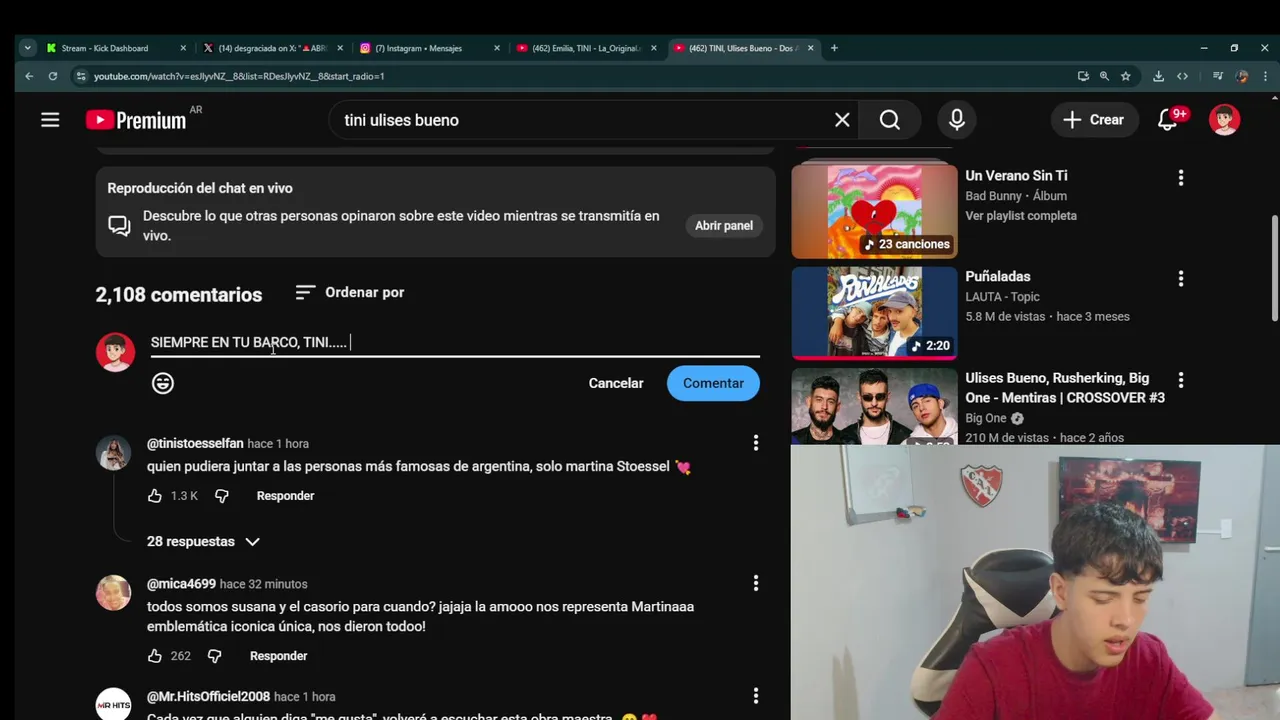Open the Mentiras CROSSOVER #3 thumbnail
Viewport: 1280px width, 720px height.
point(874,407)
